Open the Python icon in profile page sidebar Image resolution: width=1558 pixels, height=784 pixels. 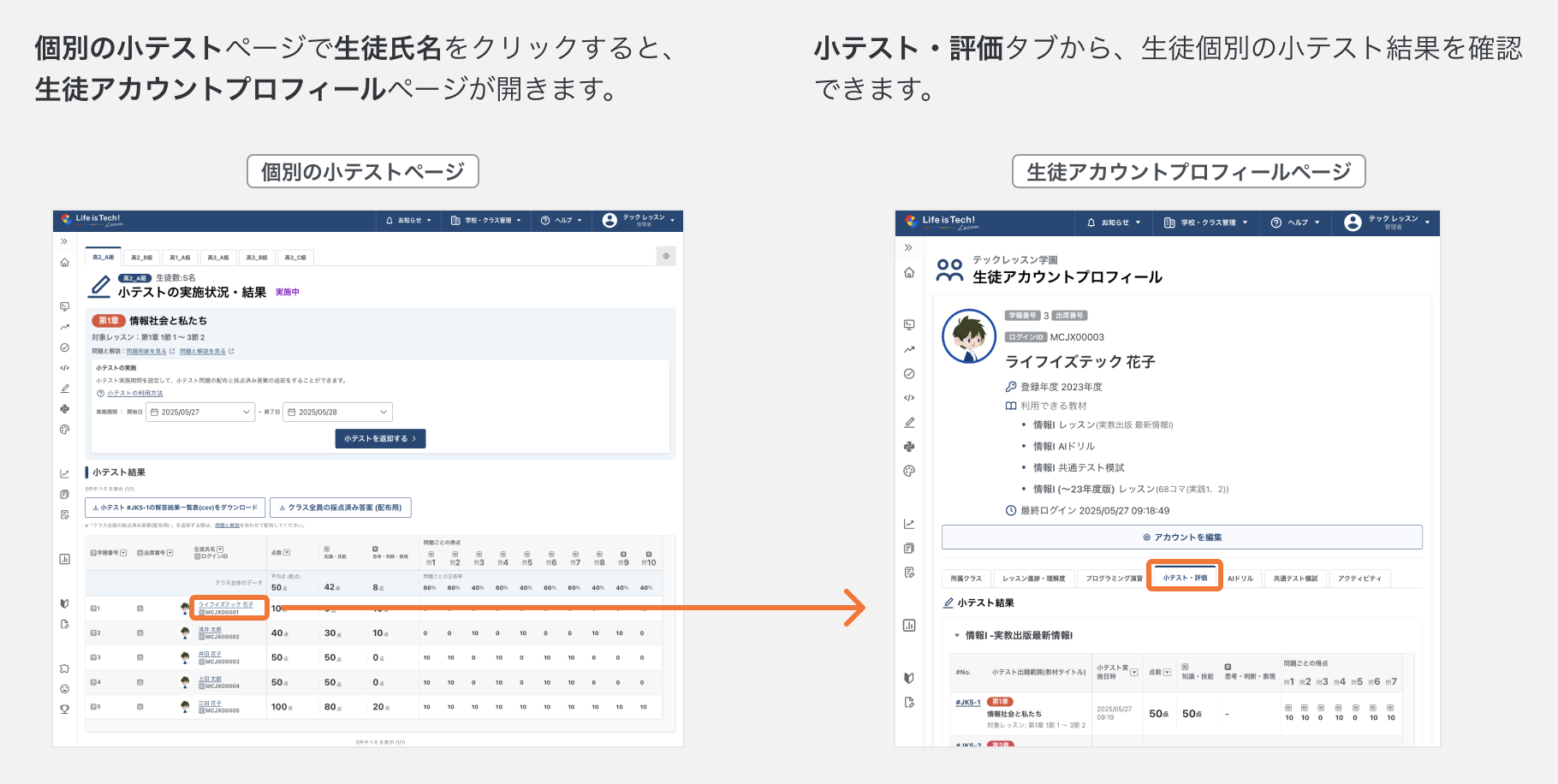click(909, 447)
